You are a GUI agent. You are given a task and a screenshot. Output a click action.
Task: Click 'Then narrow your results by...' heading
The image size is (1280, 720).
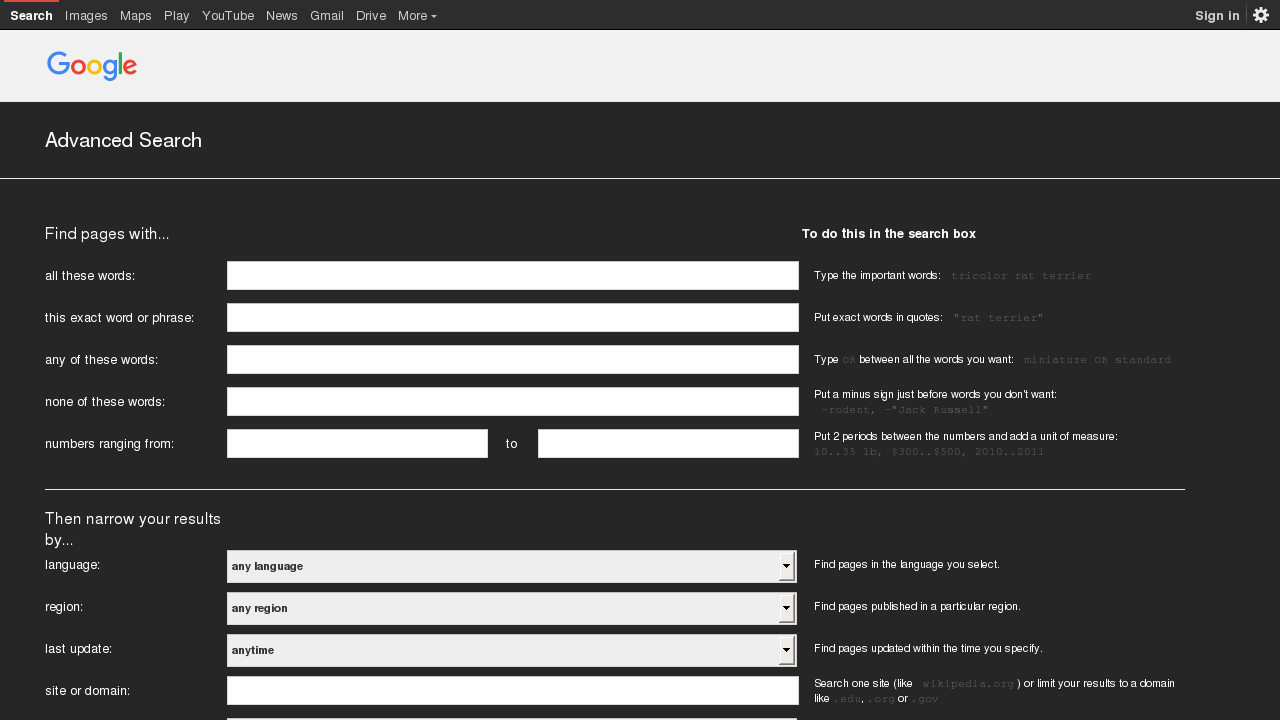coord(133,530)
